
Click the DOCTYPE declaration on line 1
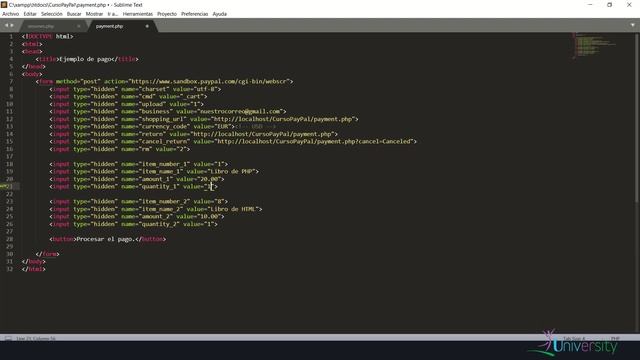(x=48, y=37)
